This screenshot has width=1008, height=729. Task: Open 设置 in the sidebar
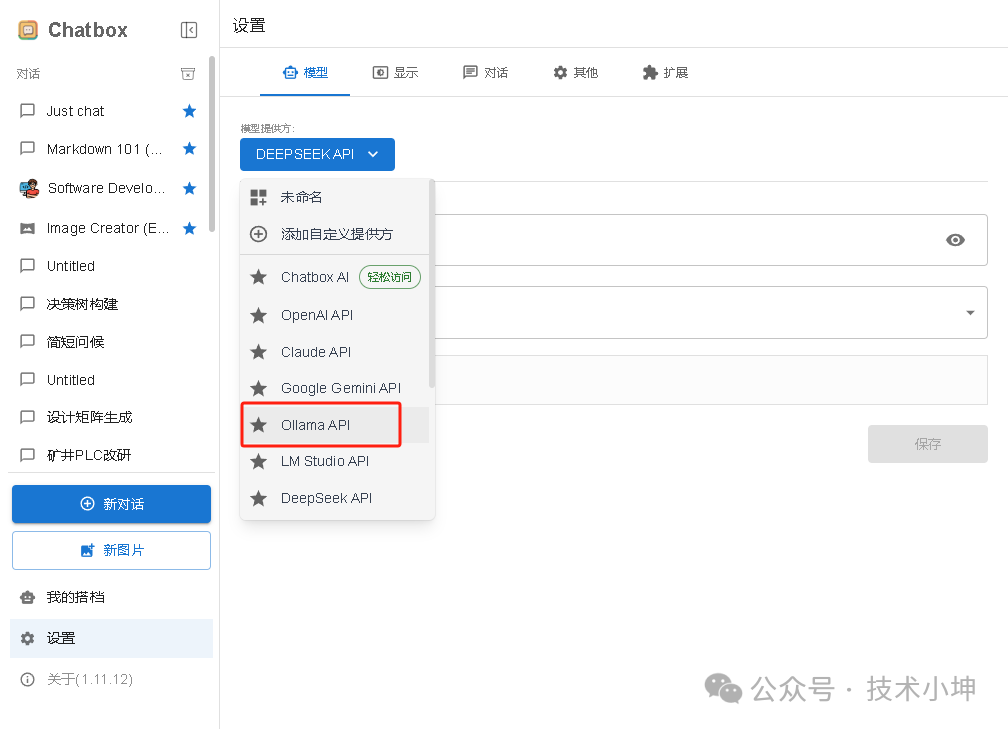pos(111,638)
